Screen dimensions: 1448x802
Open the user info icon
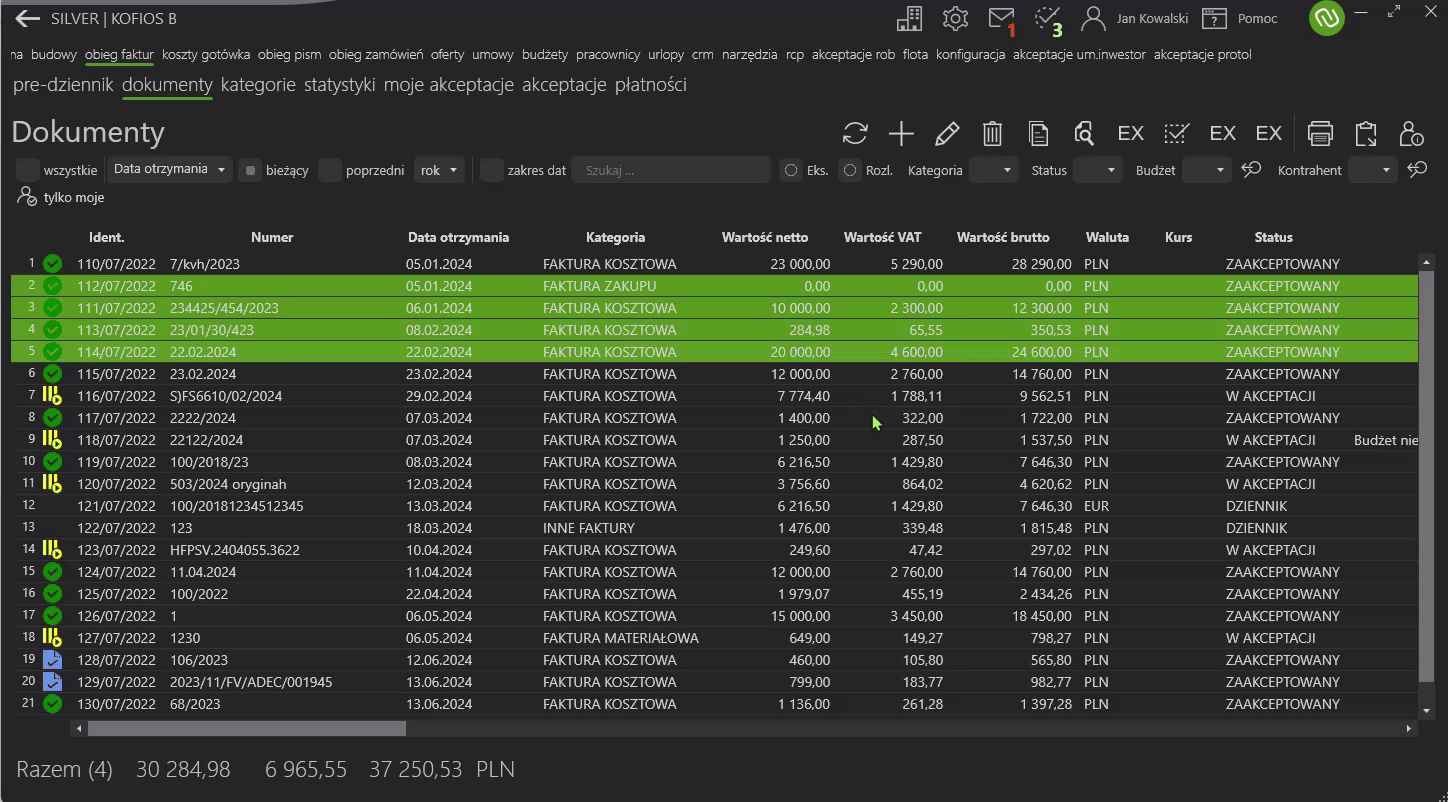[1411, 133]
